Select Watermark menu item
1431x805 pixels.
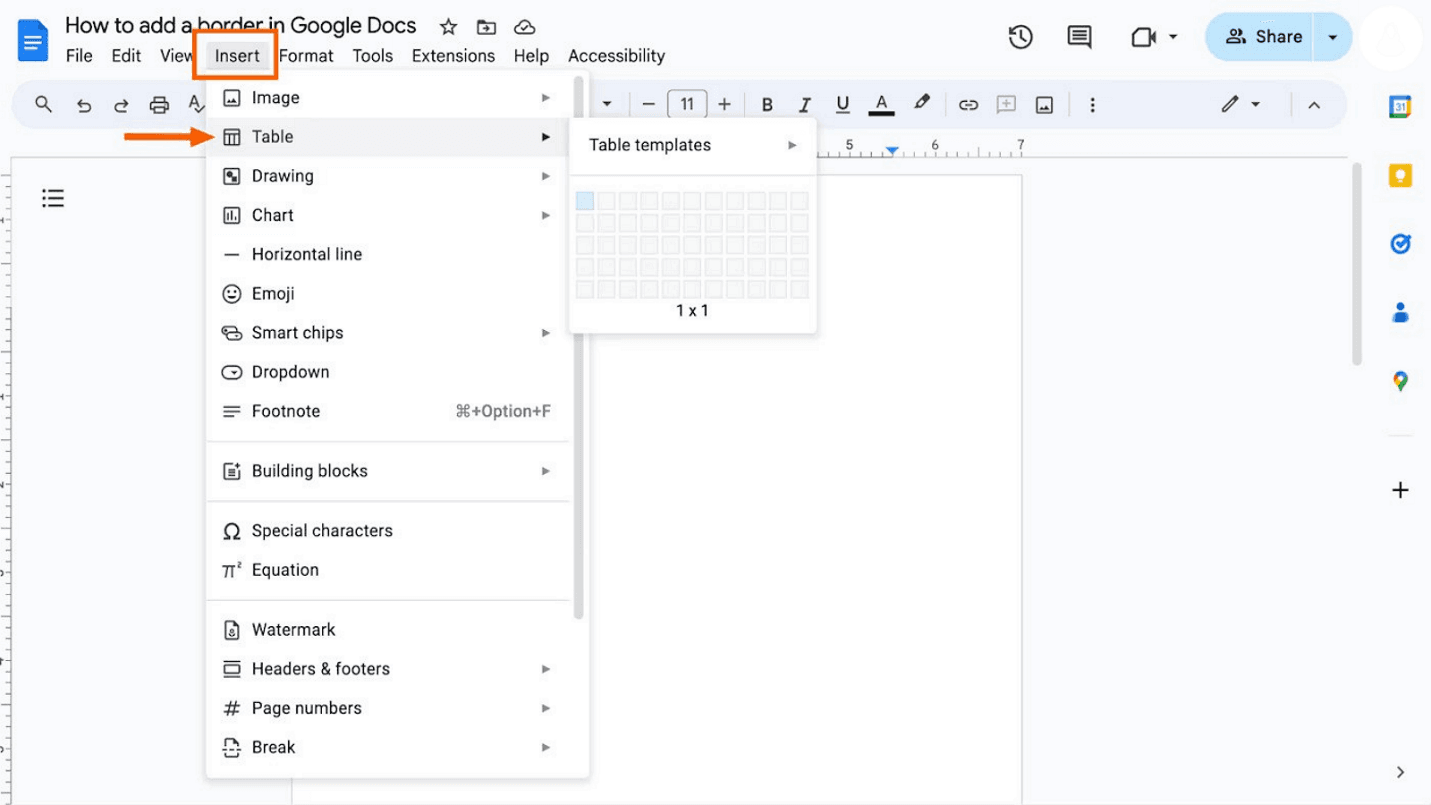(389, 630)
